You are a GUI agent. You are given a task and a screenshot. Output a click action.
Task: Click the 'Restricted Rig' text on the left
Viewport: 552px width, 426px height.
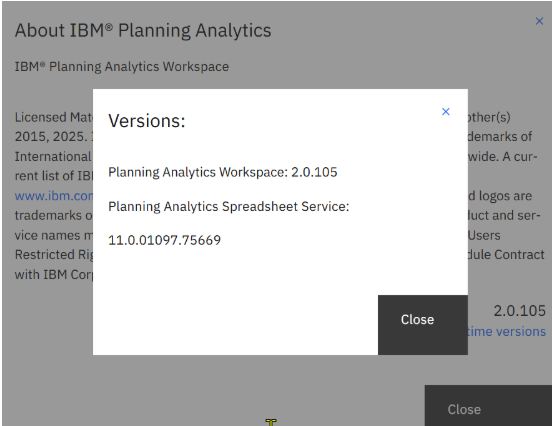tap(54, 255)
